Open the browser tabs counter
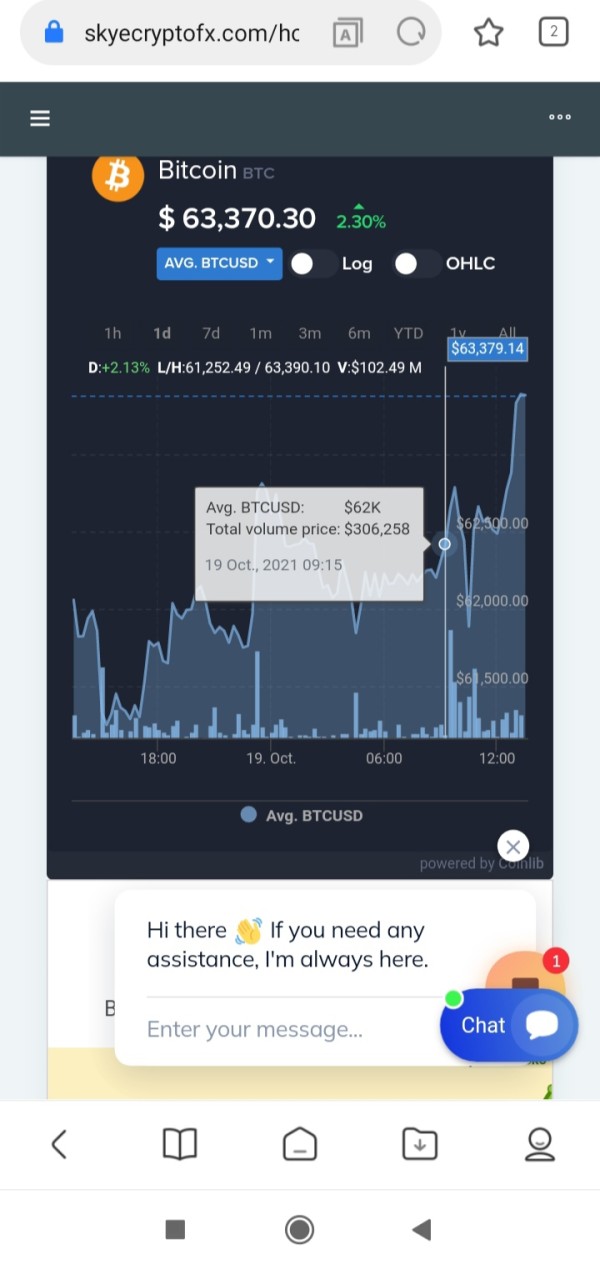The width and height of the screenshot is (600, 1269). 553,32
